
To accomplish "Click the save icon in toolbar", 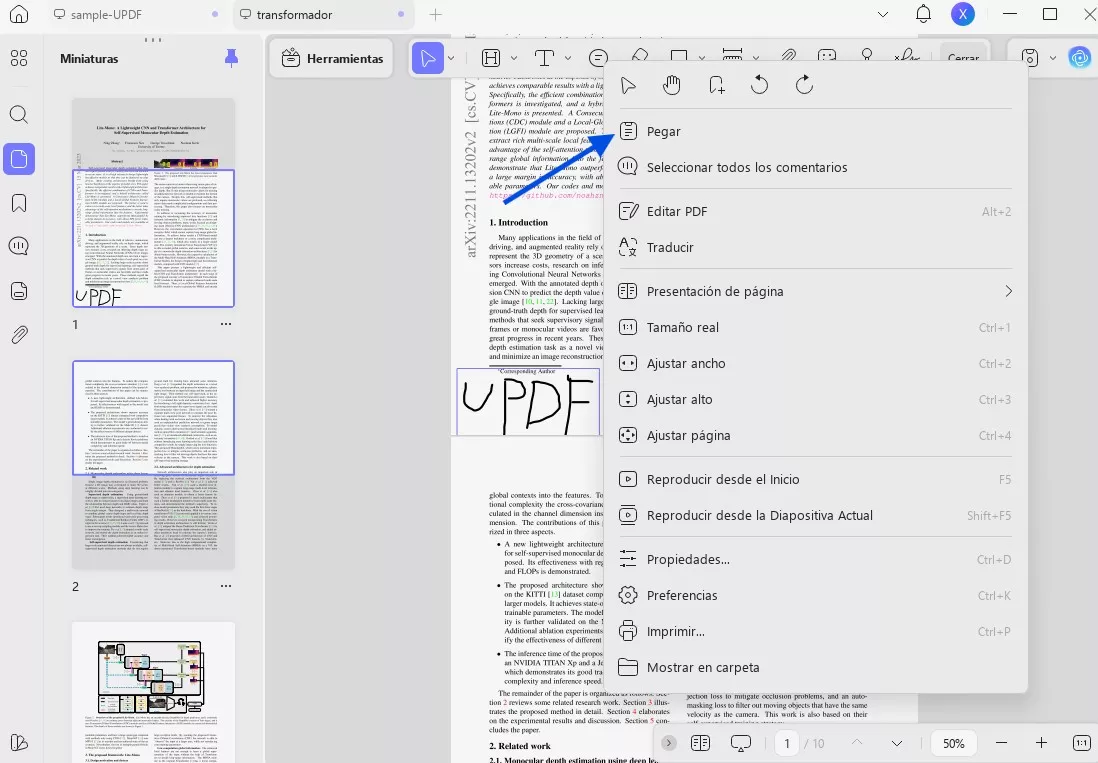I will [1029, 58].
